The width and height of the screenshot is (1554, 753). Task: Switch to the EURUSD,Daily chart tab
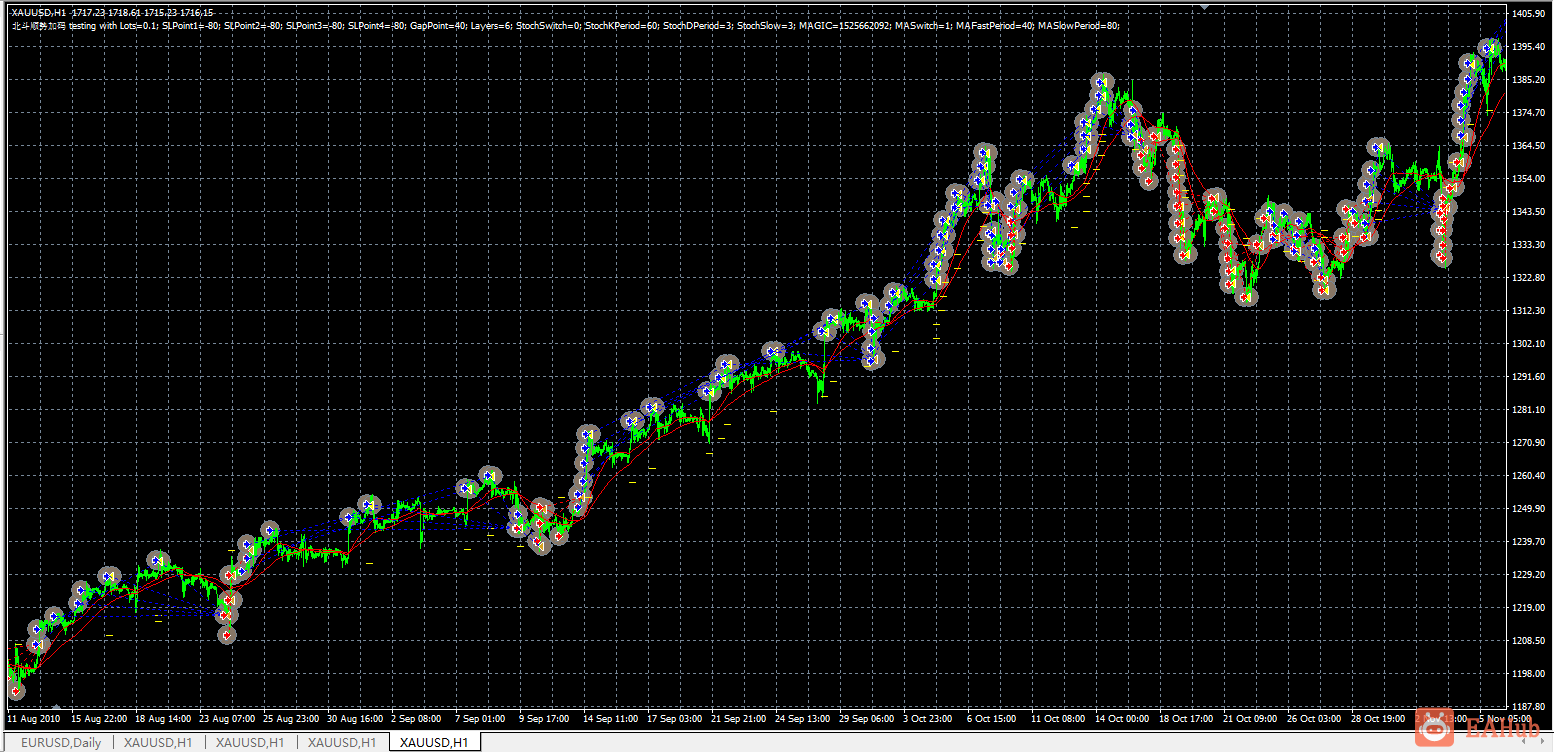[60, 743]
